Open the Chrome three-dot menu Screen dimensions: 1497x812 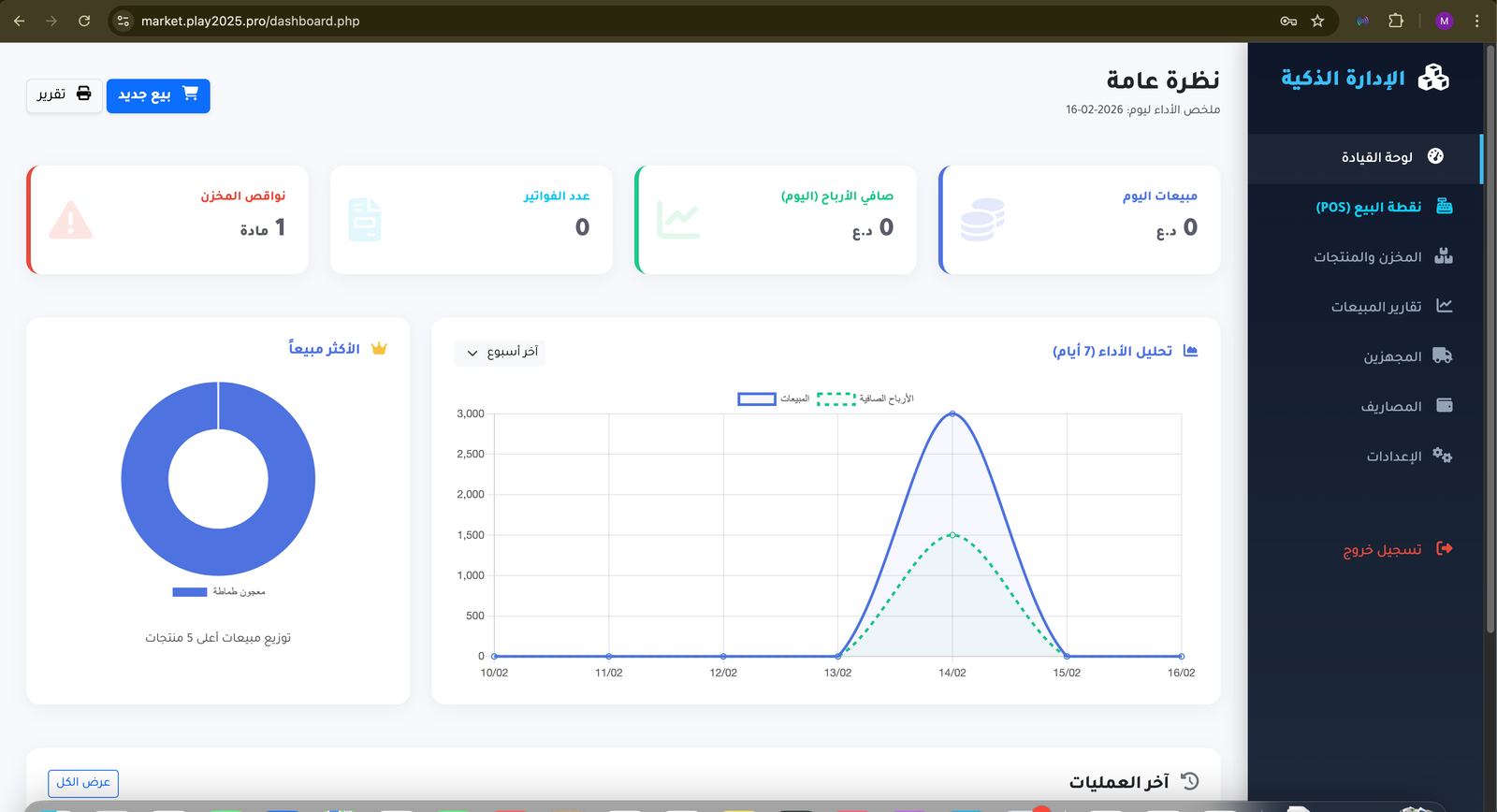click(x=1476, y=21)
